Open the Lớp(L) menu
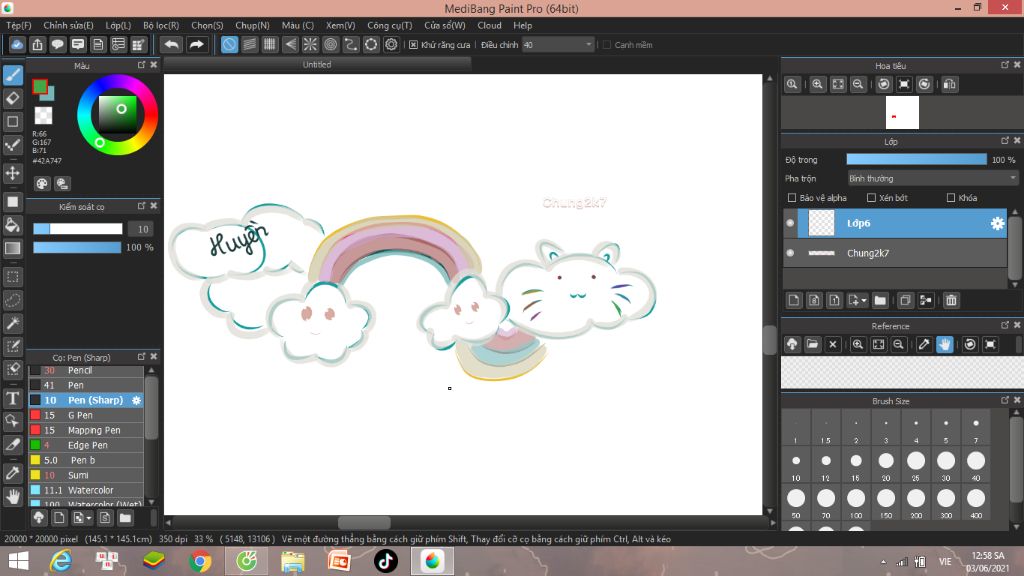 point(118,25)
